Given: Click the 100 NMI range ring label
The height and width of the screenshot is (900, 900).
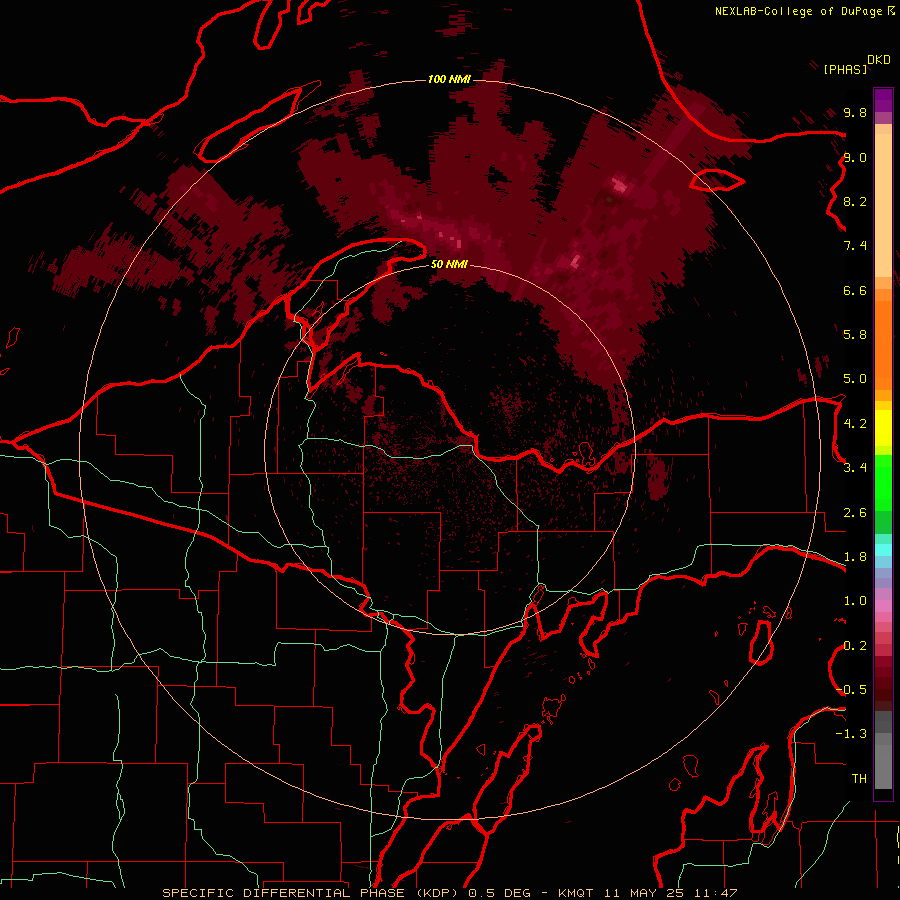Looking at the screenshot, I should pos(449,79).
